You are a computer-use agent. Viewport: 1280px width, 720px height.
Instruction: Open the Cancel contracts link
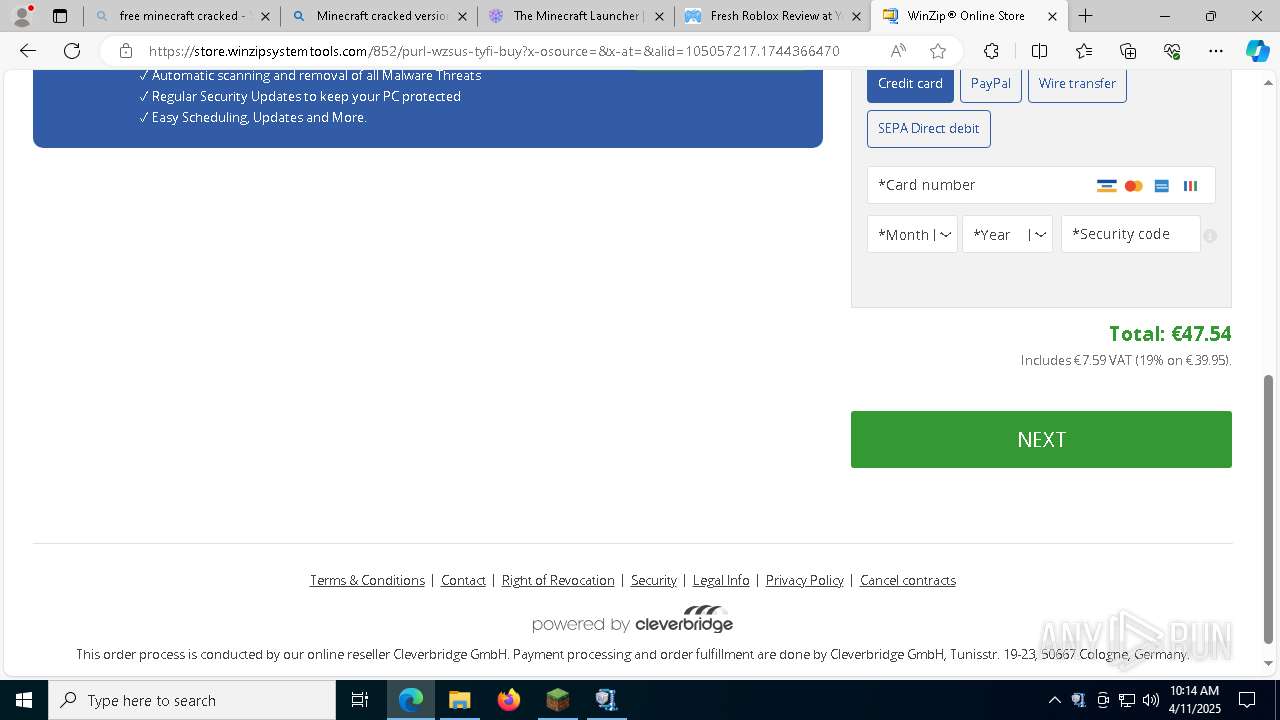[x=908, y=580]
